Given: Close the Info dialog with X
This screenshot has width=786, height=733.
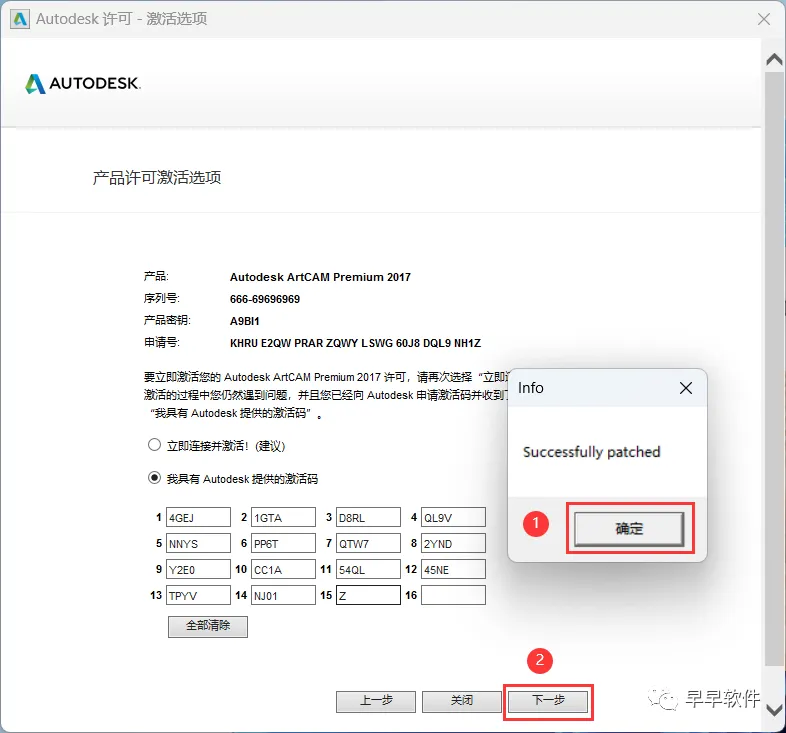Looking at the screenshot, I should pyautogui.click(x=686, y=388).
